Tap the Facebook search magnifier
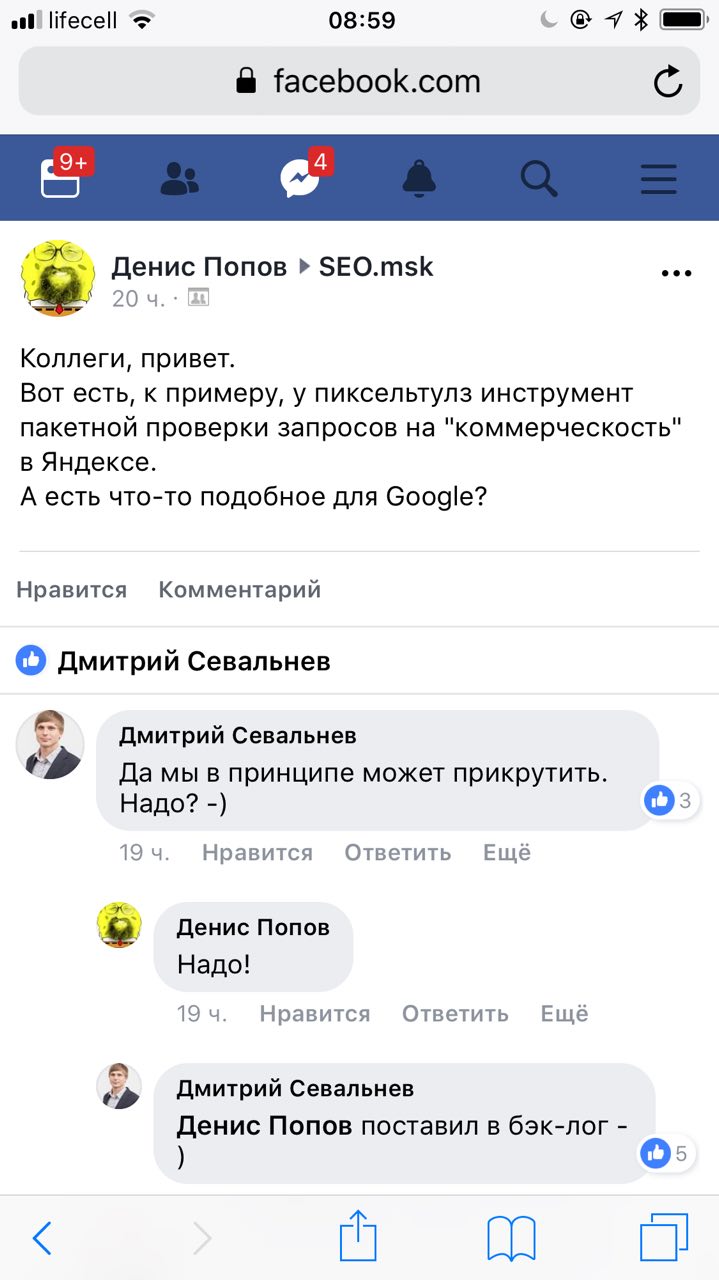719x1280 pixels. (x=539, y=179)
